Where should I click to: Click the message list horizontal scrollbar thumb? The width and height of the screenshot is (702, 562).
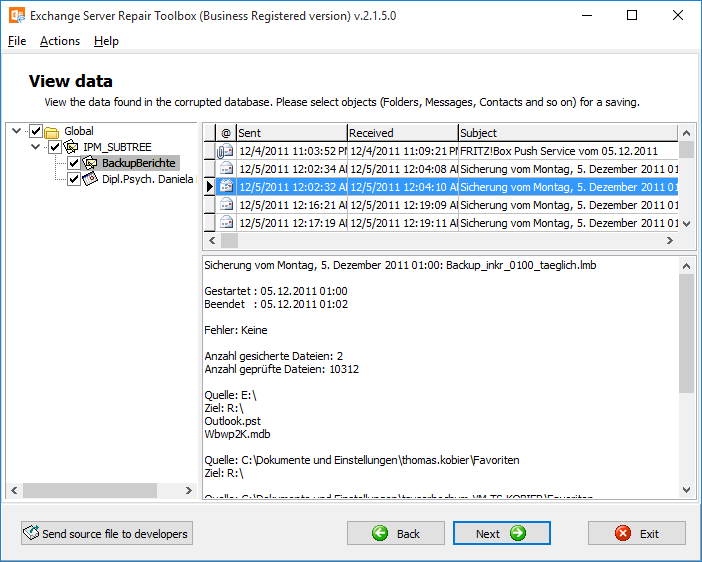click(x=230, y=240)
